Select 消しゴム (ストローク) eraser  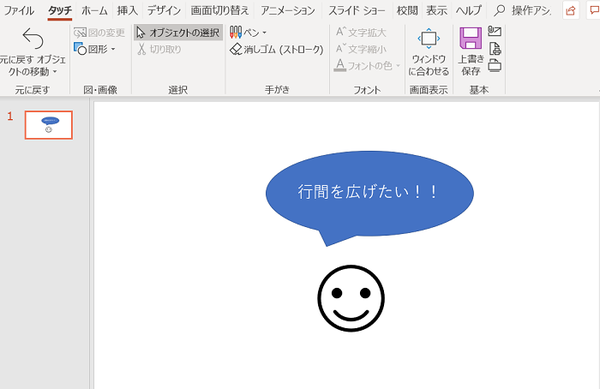[x=277, y=49]
